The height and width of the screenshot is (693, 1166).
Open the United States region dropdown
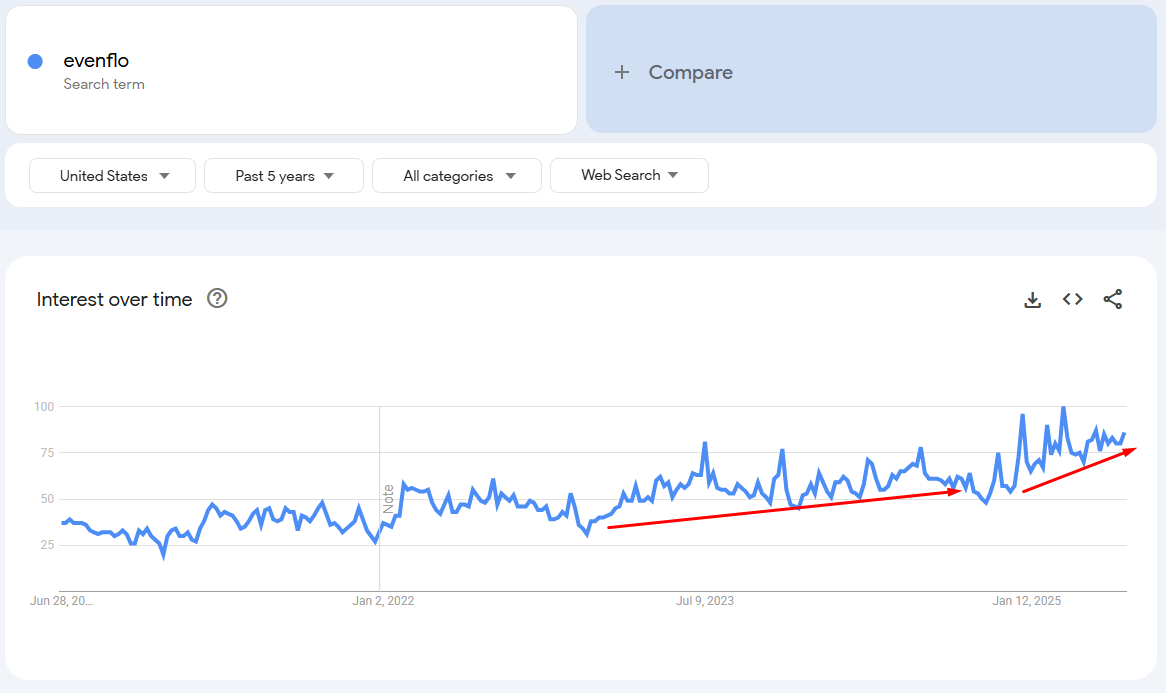pyautogui.click(x=112, y=175)
